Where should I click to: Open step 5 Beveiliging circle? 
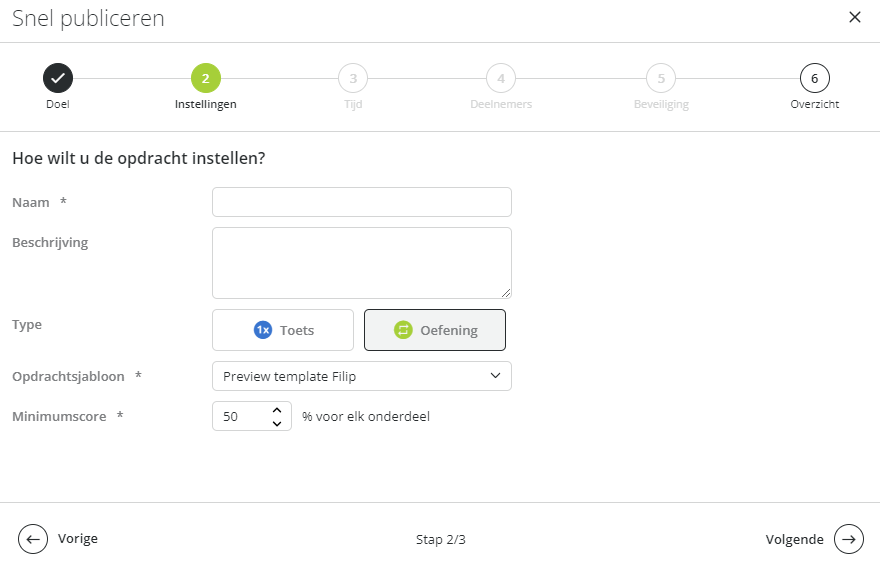[661, 78]
